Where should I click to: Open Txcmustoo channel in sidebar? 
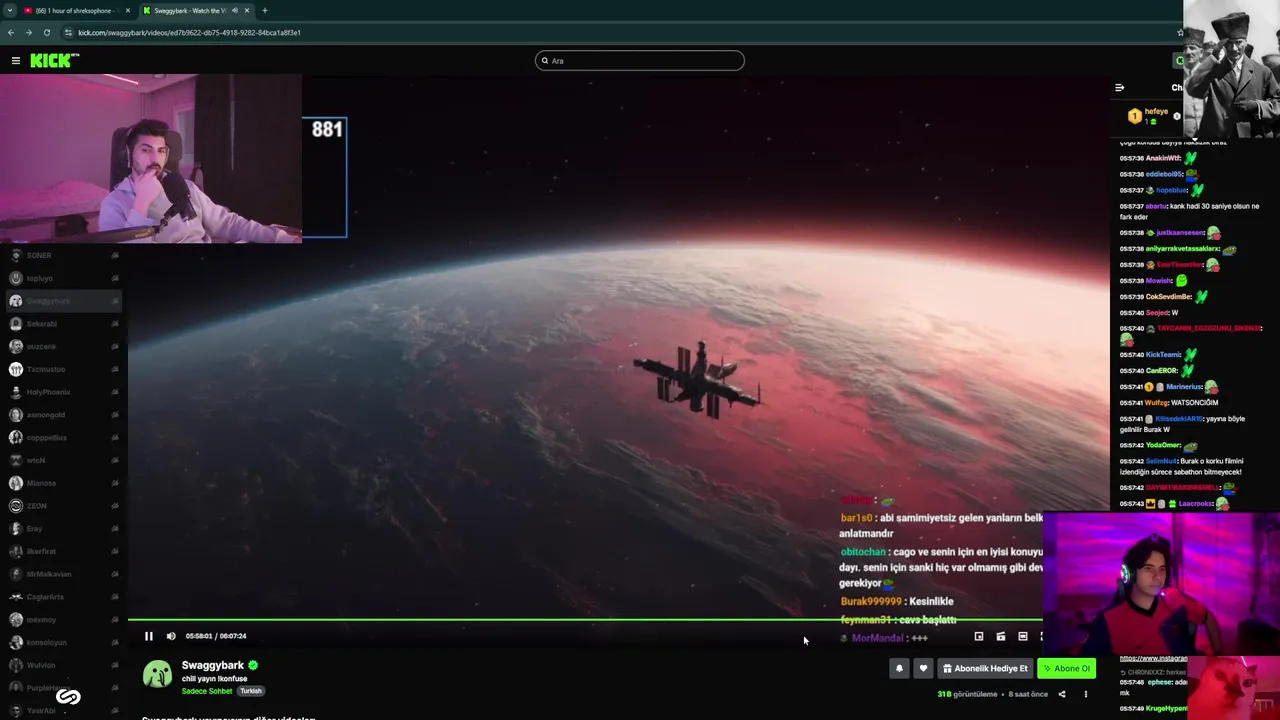pos(63,369)
